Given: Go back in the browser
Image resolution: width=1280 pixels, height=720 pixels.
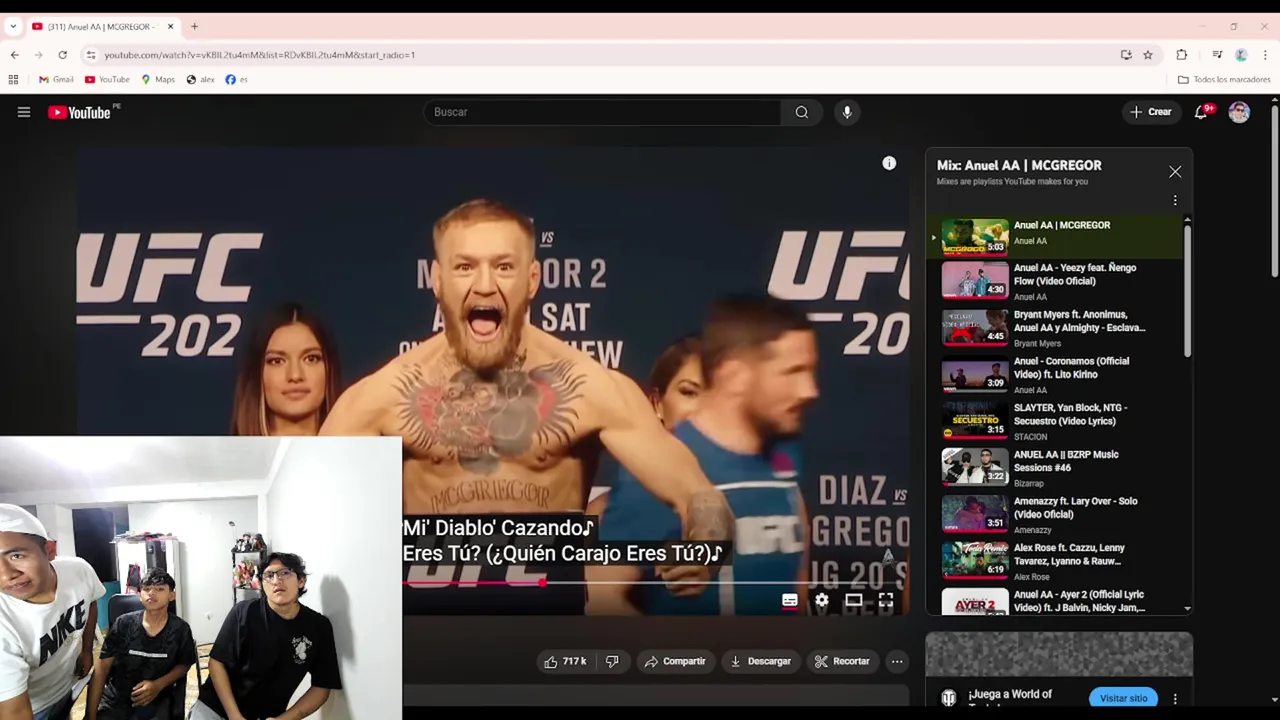Looking at the screenshot, I should [x=14, y=55].
